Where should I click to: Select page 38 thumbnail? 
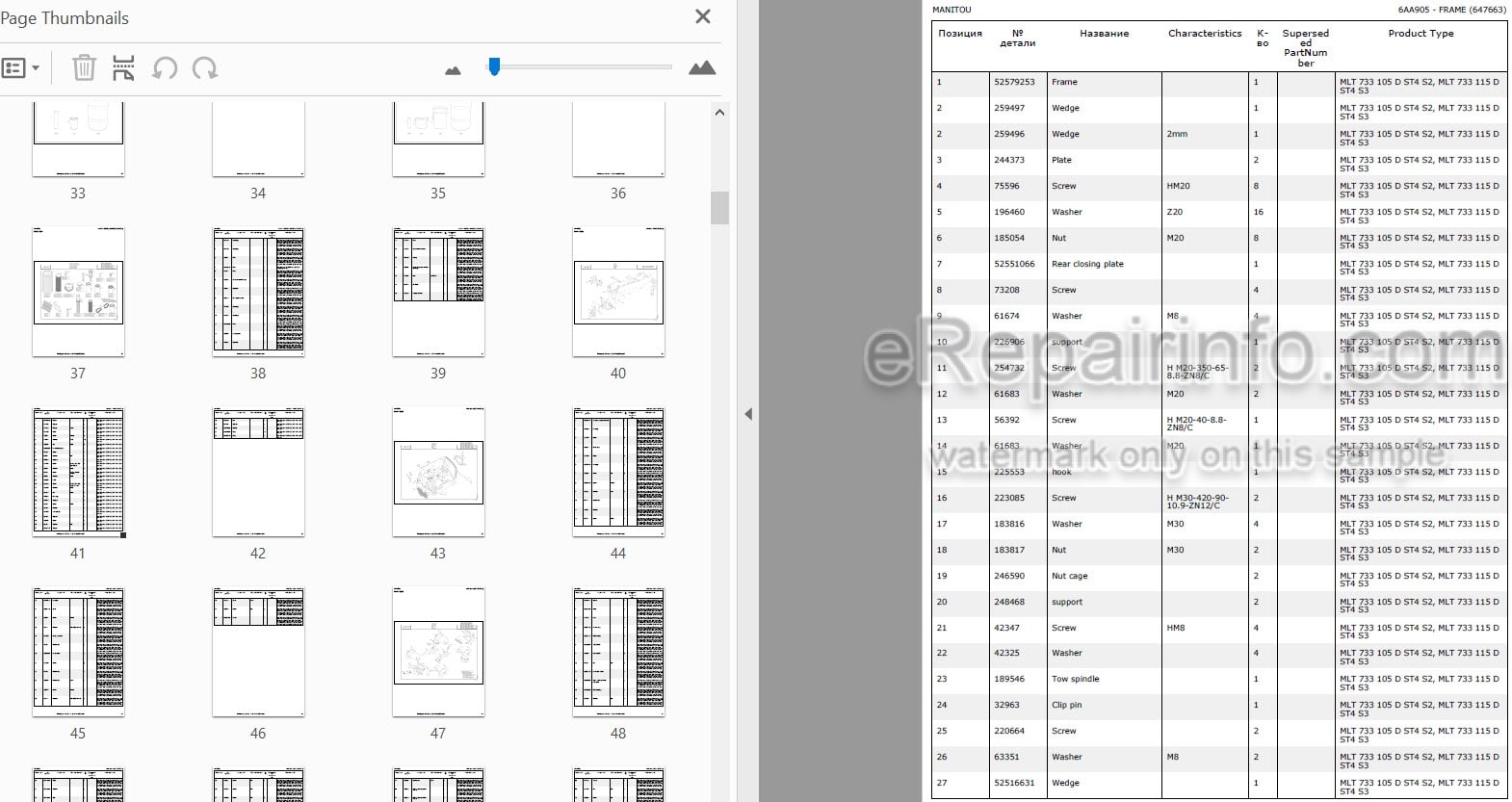(258, 292)
